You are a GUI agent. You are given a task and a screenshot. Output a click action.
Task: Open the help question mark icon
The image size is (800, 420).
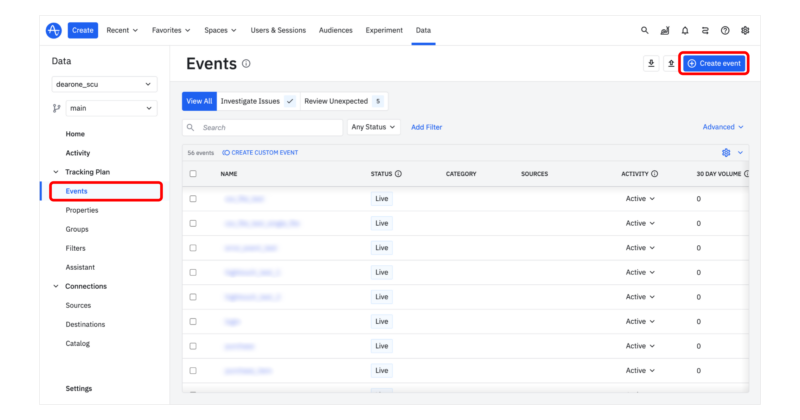pos(725,30)
